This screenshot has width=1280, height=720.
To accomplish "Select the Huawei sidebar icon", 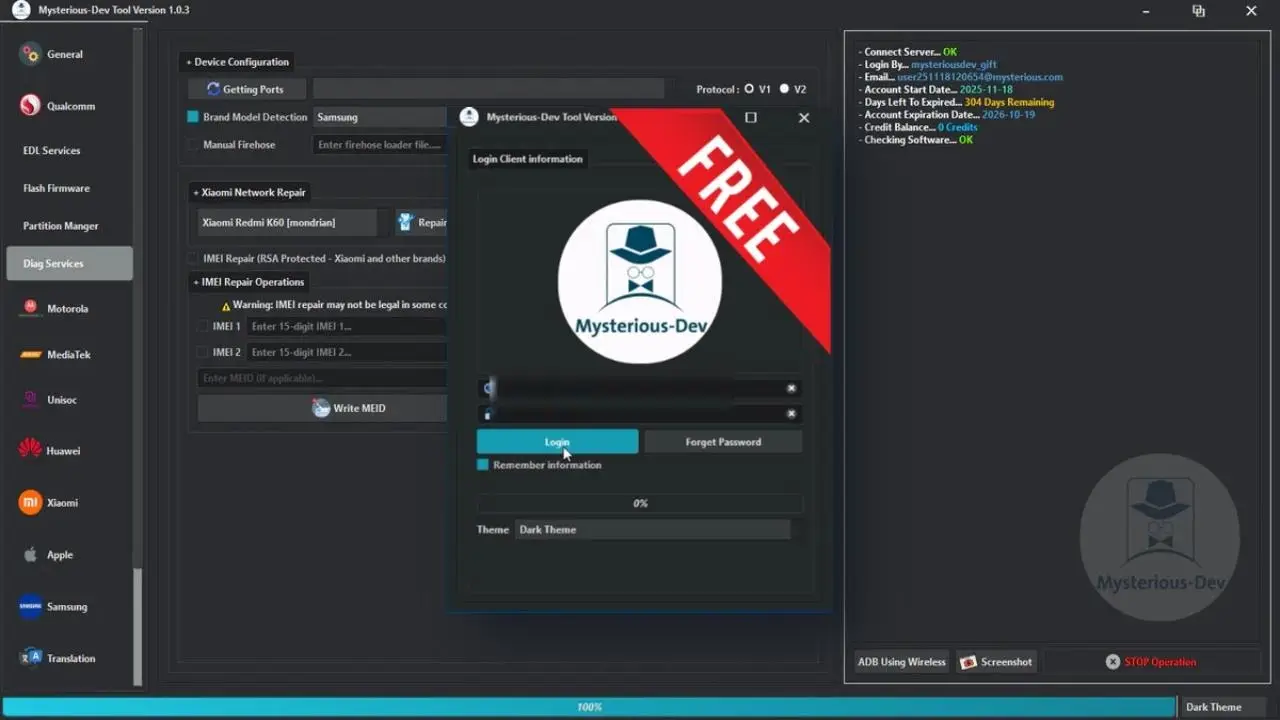I will pos(30,450).
